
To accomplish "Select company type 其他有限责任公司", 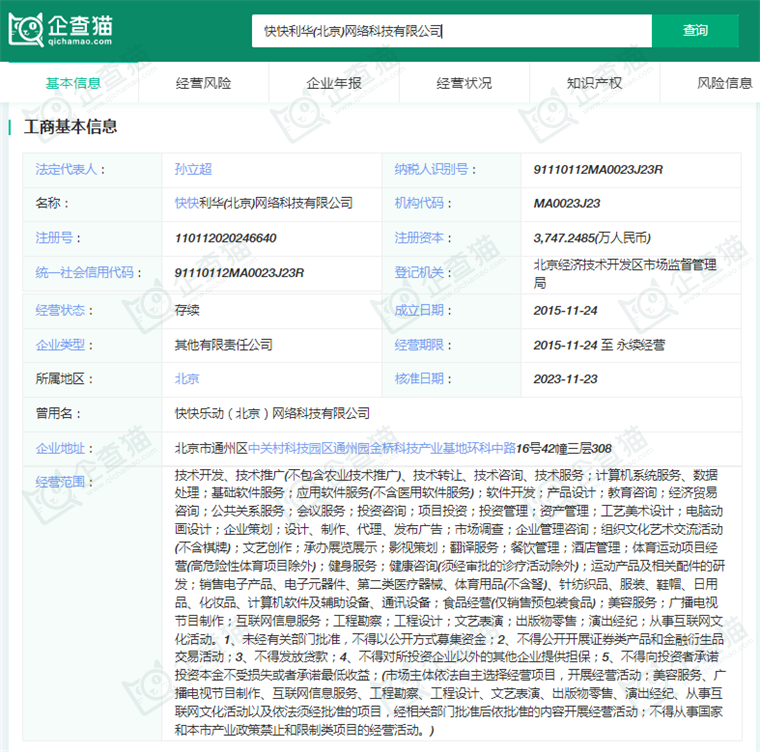I will [223, 345].
